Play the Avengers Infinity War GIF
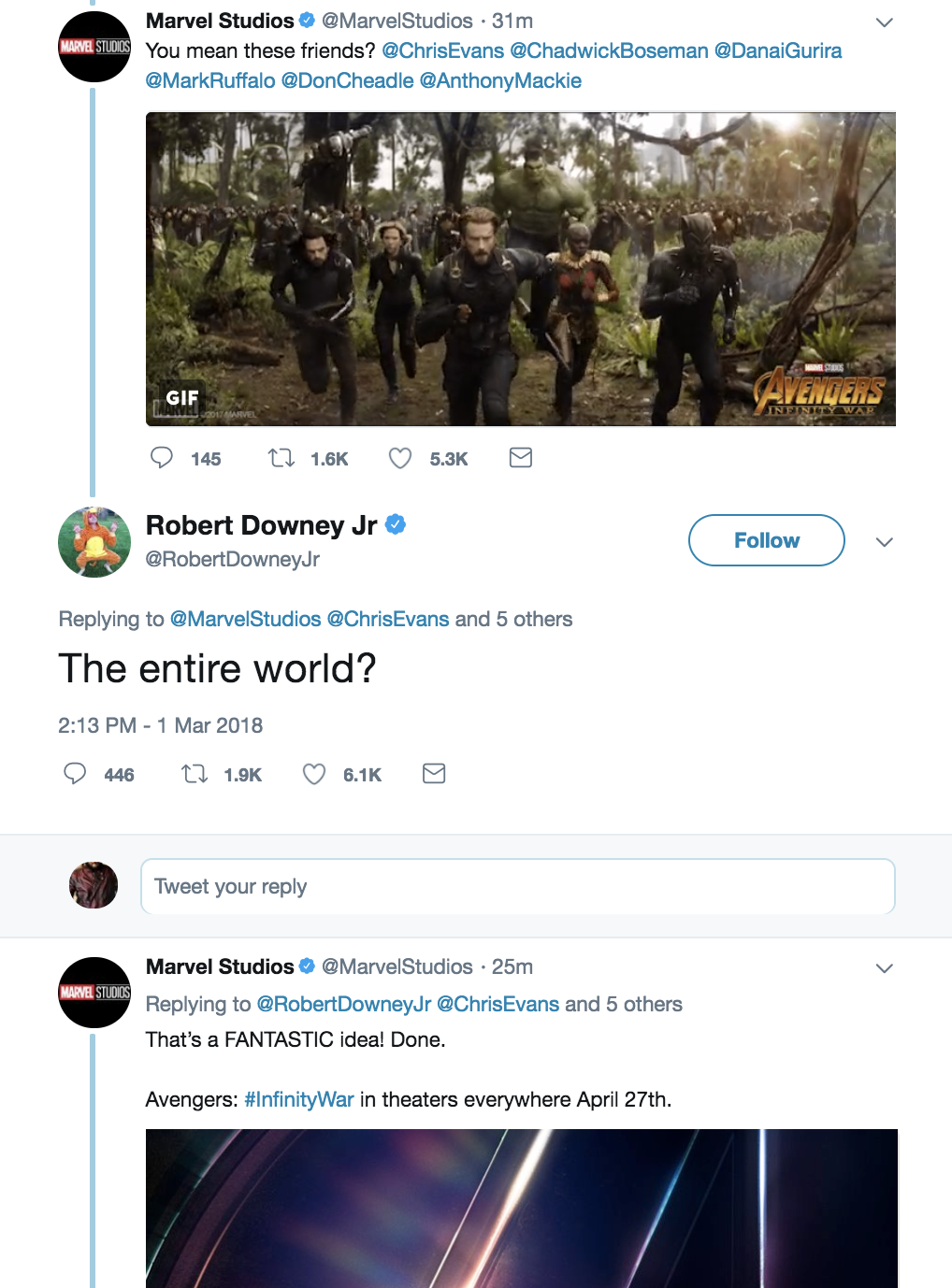The width and height of the screenshot is (952, 1288). [x=521, y=268]
